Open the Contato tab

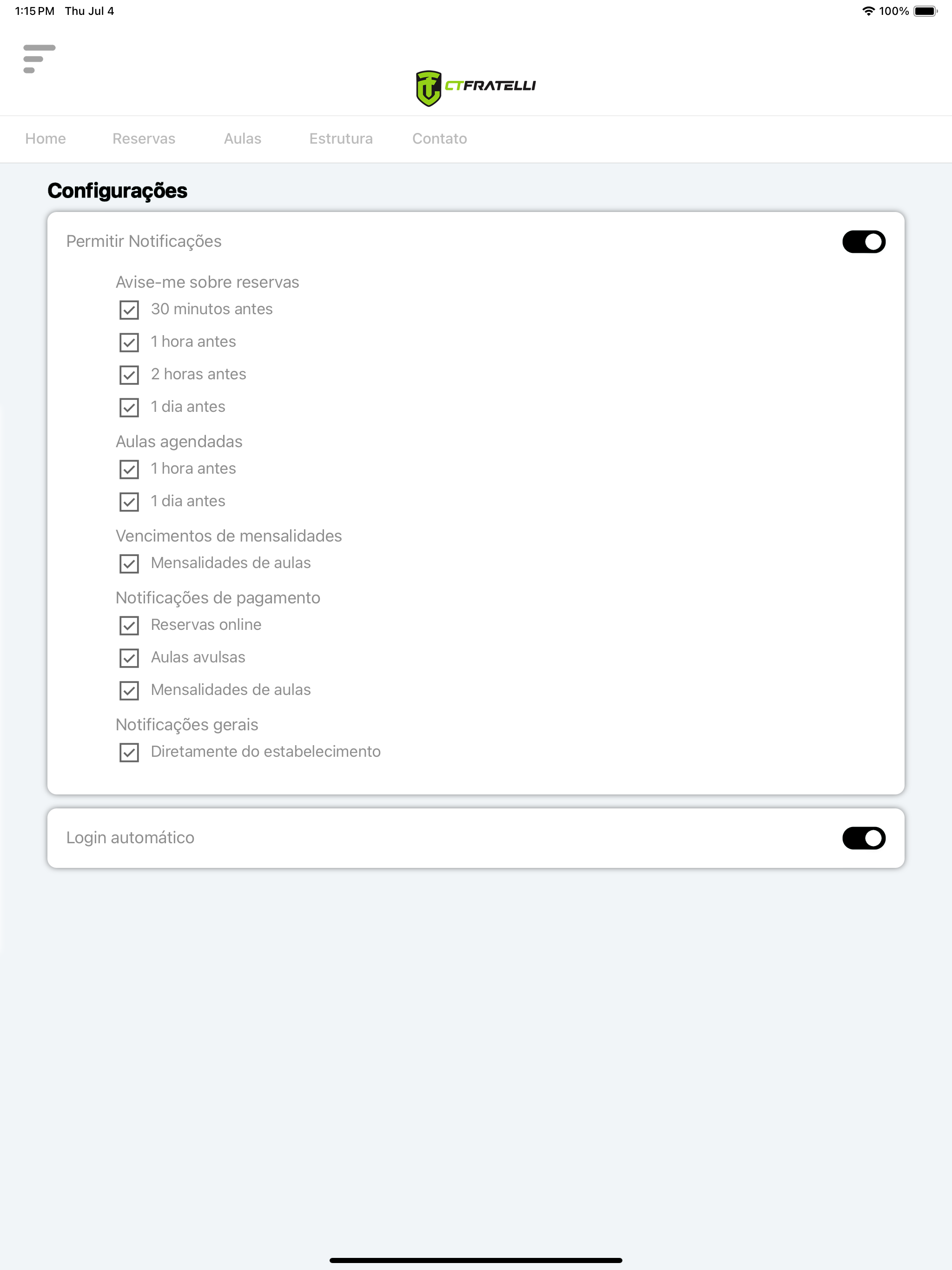pos(439,139)
